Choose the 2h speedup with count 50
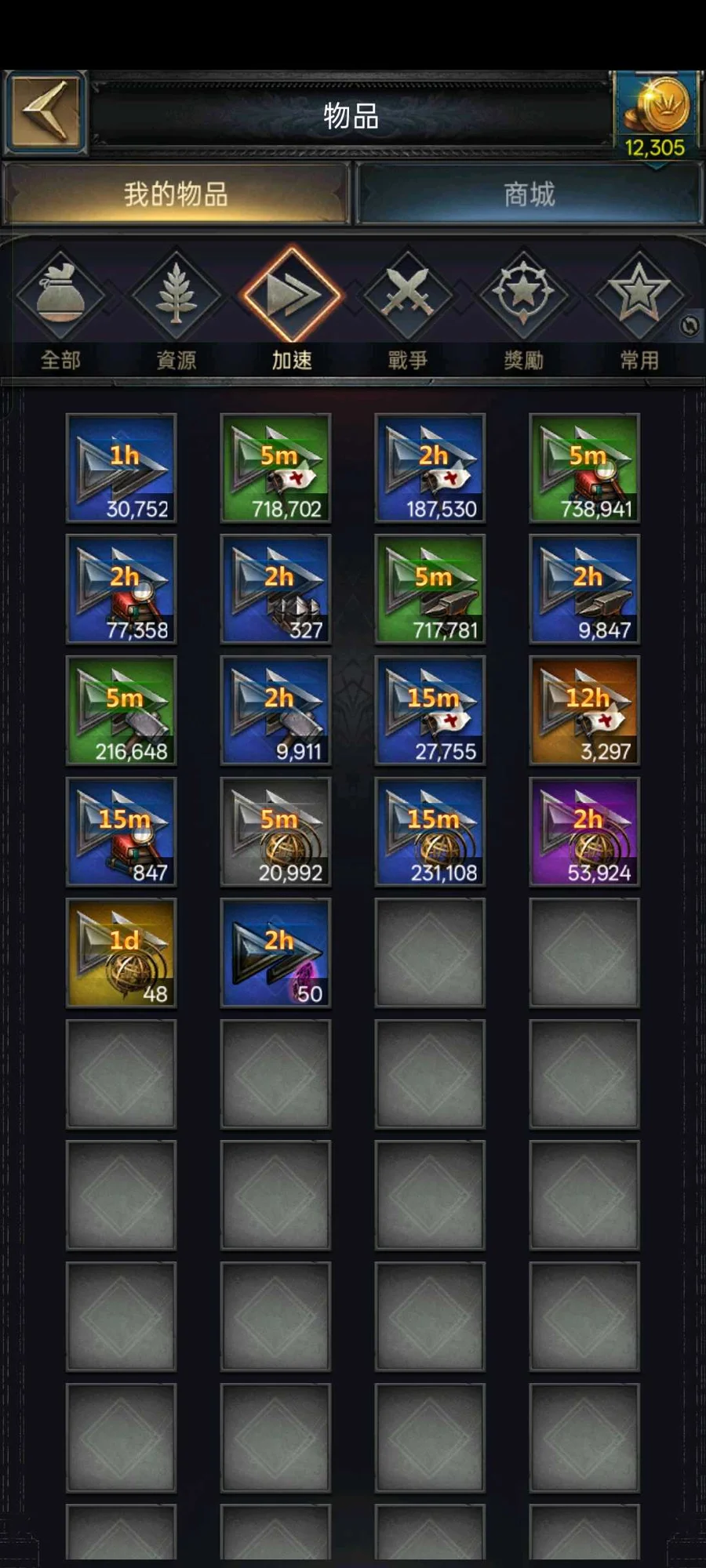 [x=275, y=953]
